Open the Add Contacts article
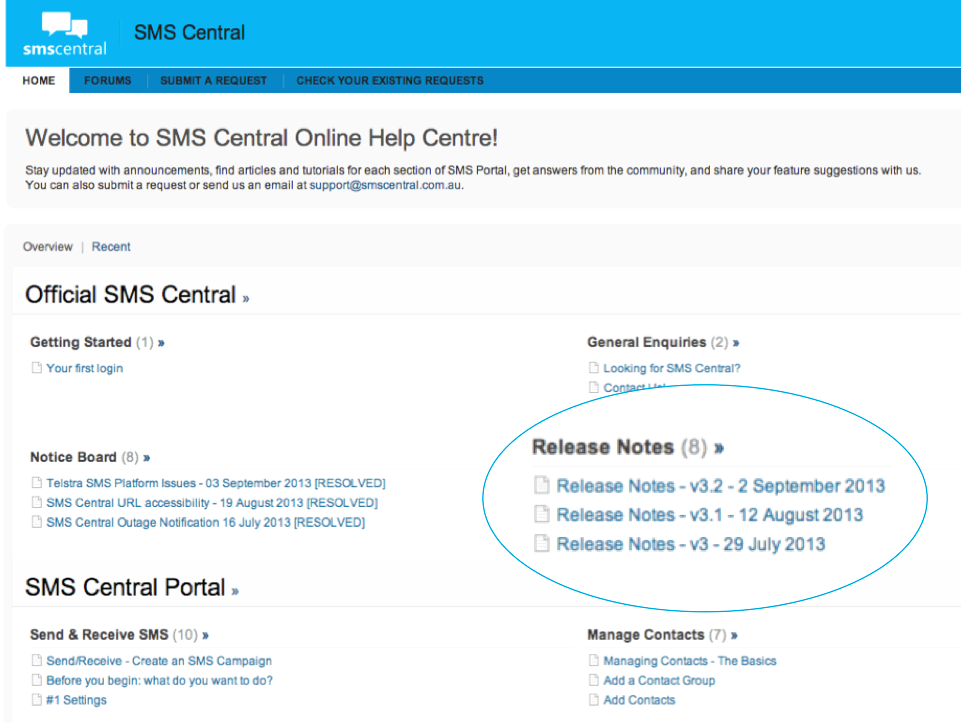Image resolution: width=961 pixels, height=723 pixels. click(x=639, y=700)
